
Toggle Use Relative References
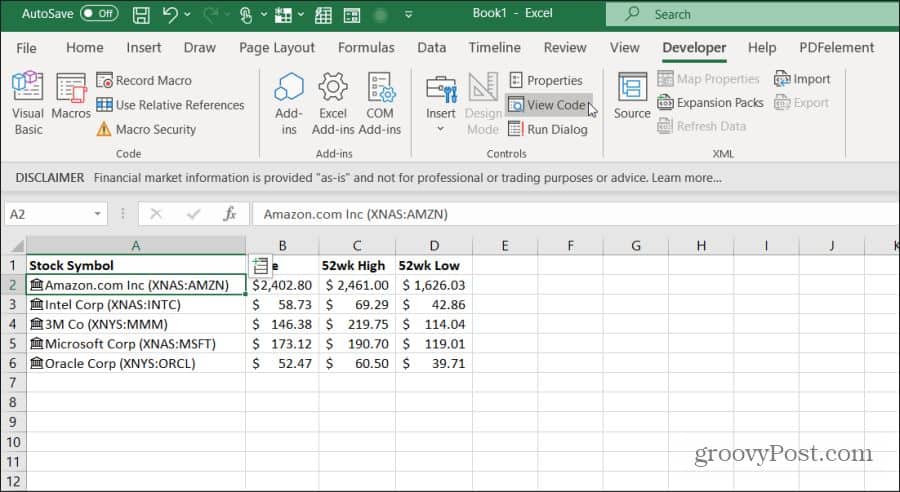[170, 105]
